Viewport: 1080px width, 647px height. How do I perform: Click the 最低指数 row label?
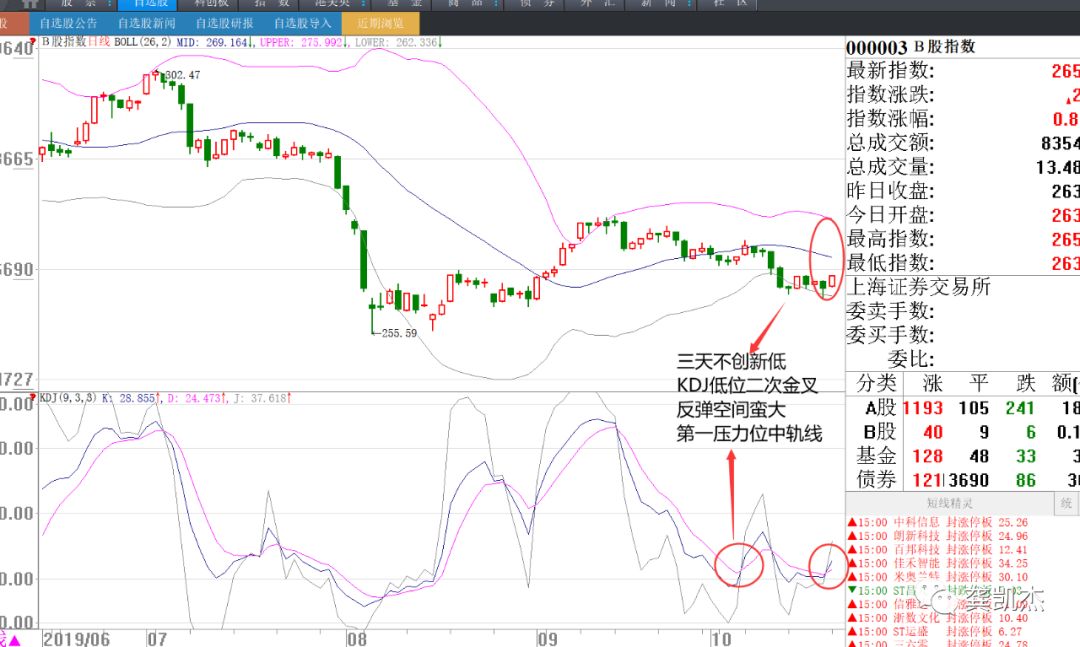pos(891,263)
